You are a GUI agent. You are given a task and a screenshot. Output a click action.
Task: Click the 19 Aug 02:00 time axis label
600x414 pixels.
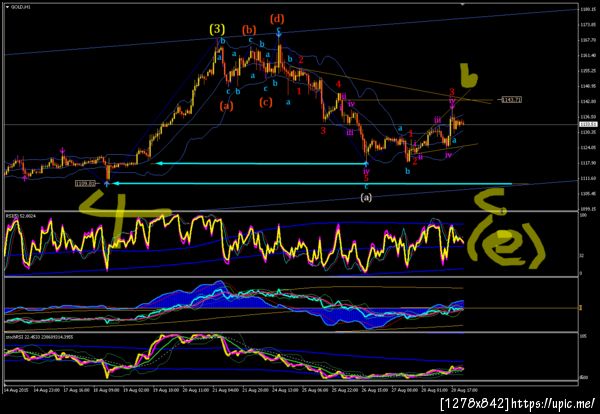point(138,390)
